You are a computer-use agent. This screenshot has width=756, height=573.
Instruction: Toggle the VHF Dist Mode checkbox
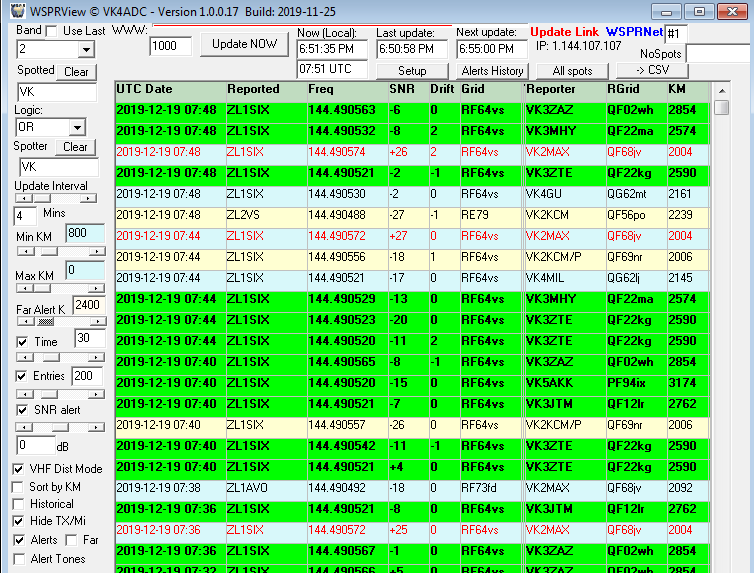click(x=20, y=469)
